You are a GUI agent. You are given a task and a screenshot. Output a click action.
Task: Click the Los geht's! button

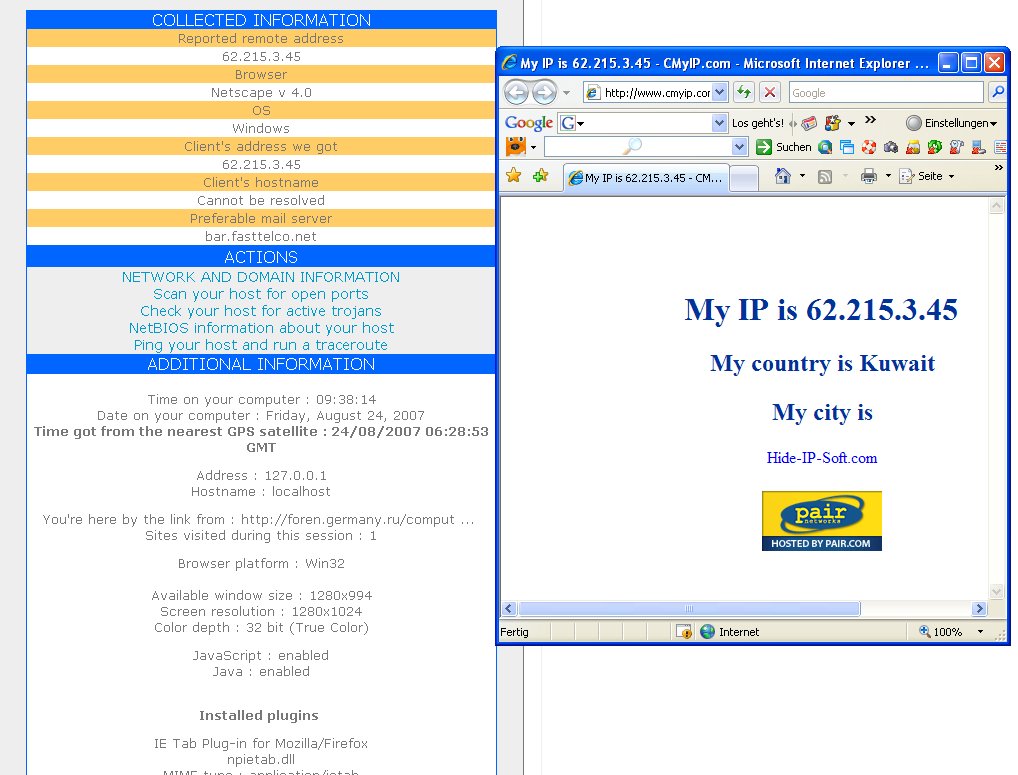(757, 123)
